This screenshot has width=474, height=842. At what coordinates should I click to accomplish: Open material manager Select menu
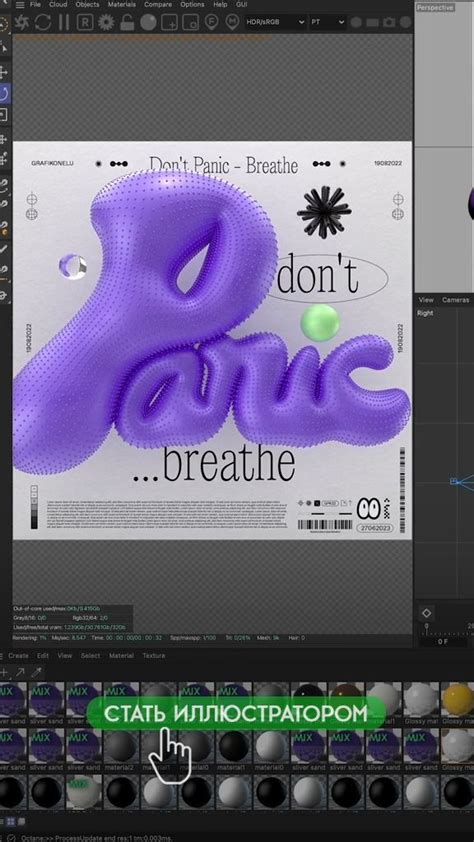click(x=90, y=656)
